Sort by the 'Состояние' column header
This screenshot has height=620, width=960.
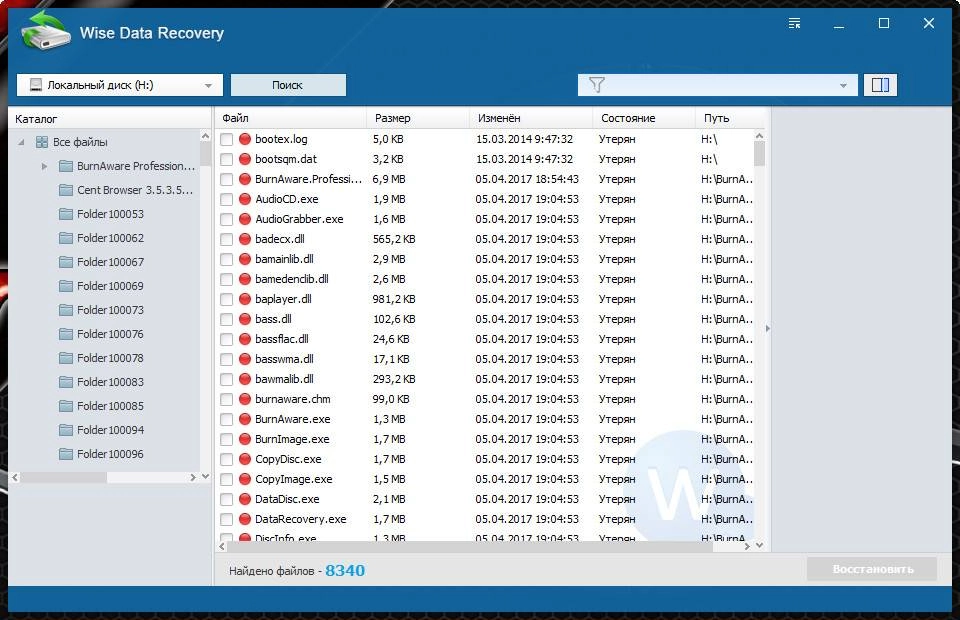(x=644, y=118)
